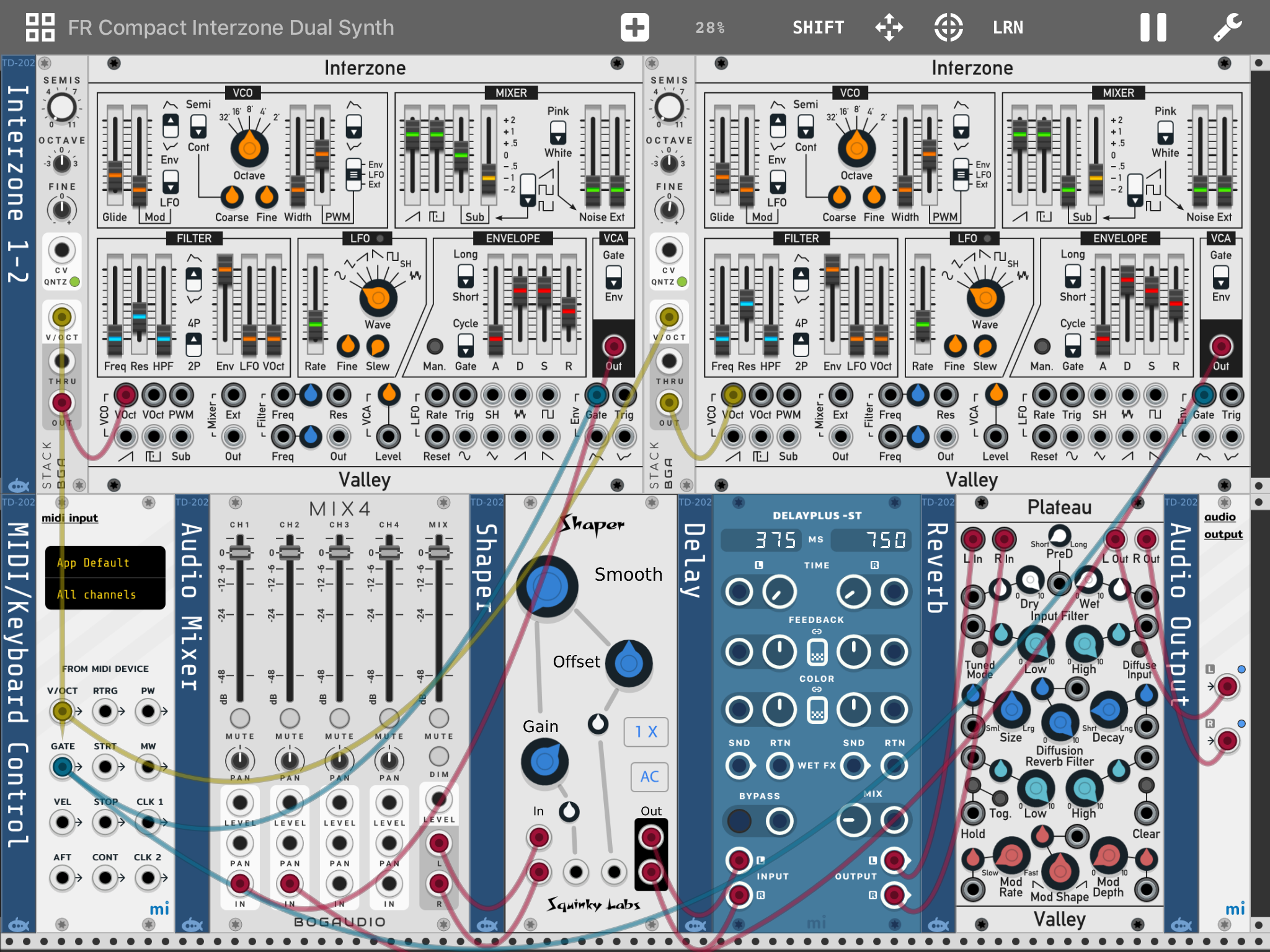Enable LRN learn mode
The height and width of the screenshot is (952, 1270).
tap(1008, 27)
